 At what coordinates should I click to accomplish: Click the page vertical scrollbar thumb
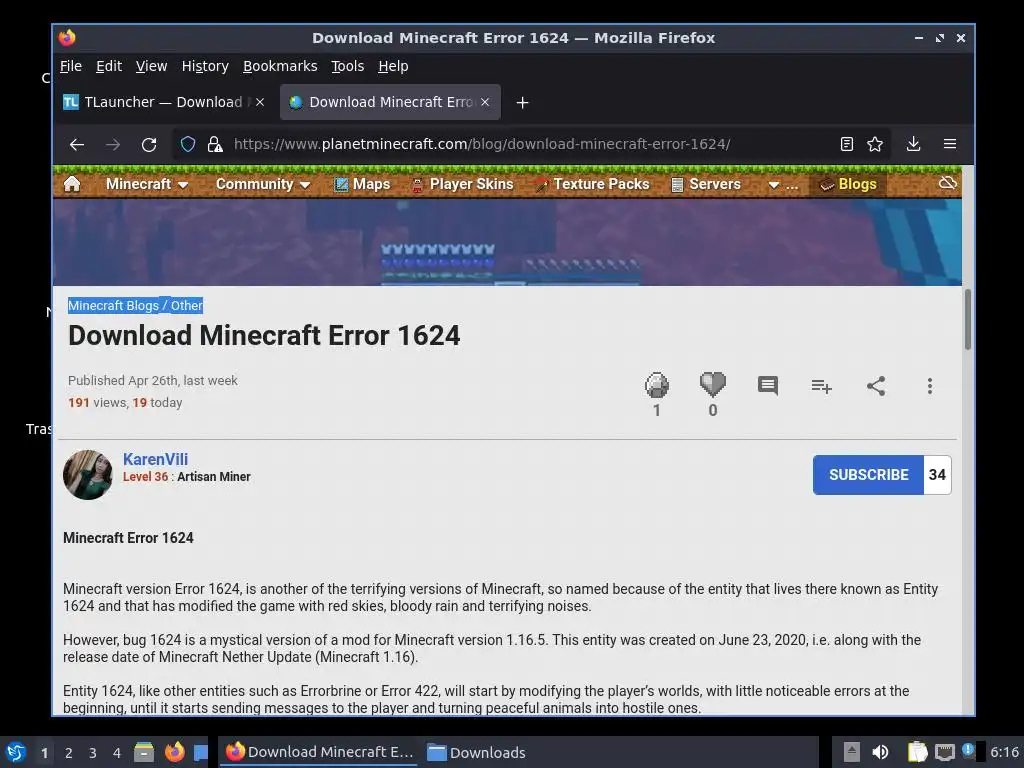(967, 319)
